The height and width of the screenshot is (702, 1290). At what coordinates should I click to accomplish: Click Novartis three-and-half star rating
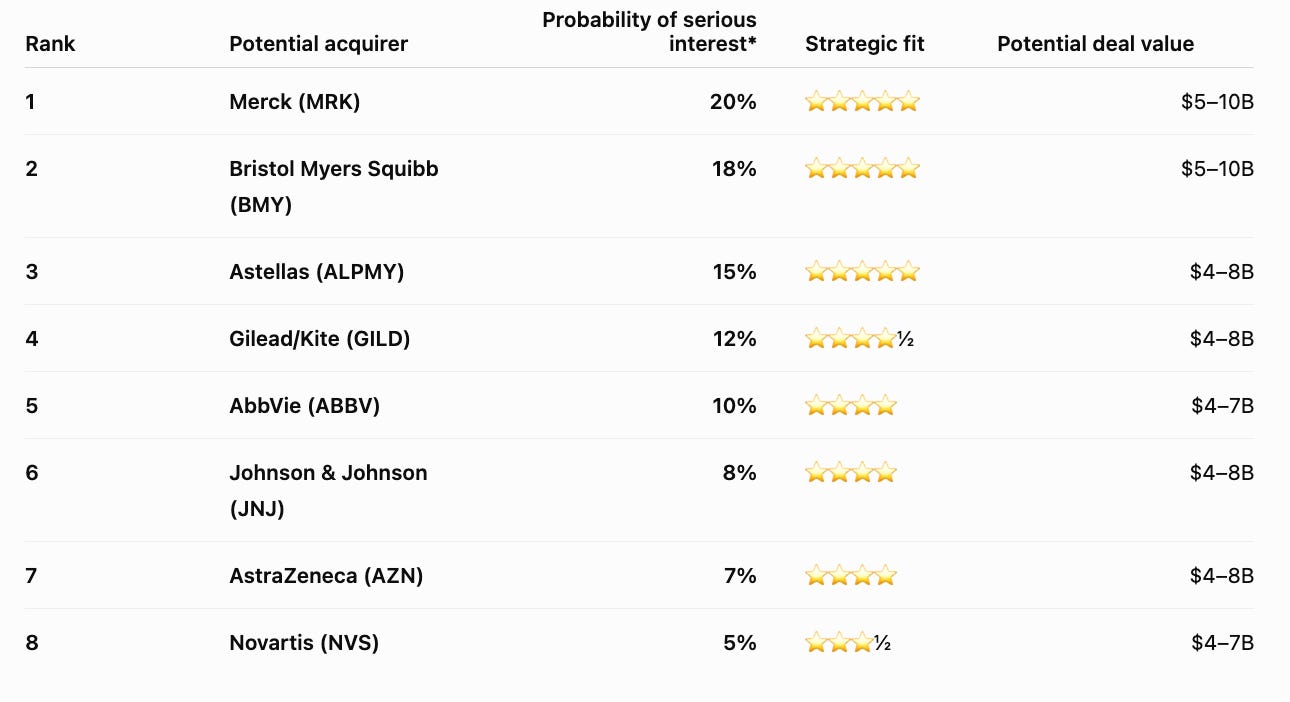(848, 643)
